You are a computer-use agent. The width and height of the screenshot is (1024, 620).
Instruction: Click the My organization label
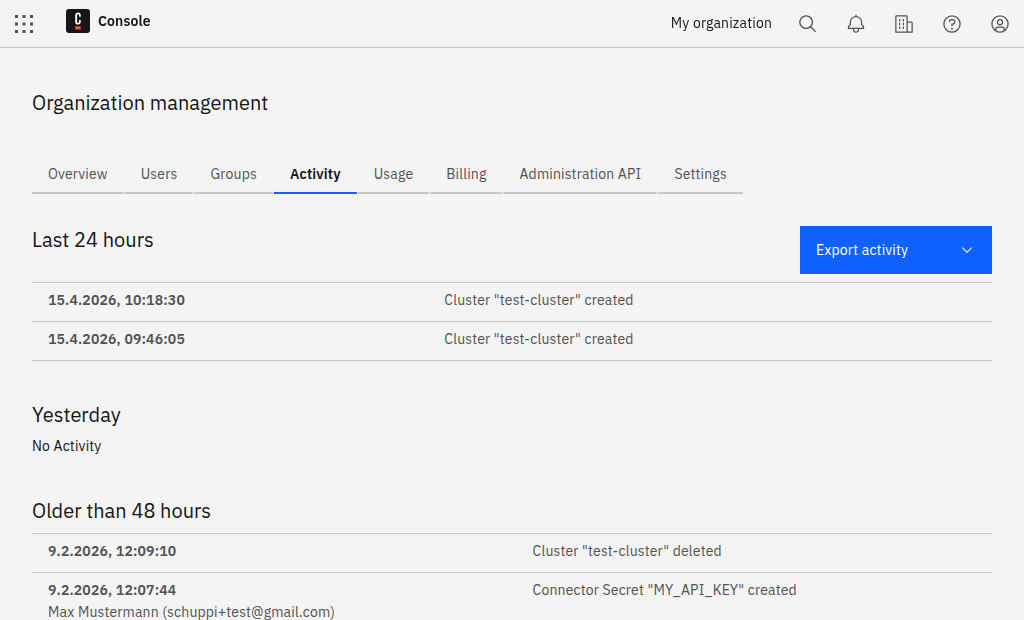[721, 23]
